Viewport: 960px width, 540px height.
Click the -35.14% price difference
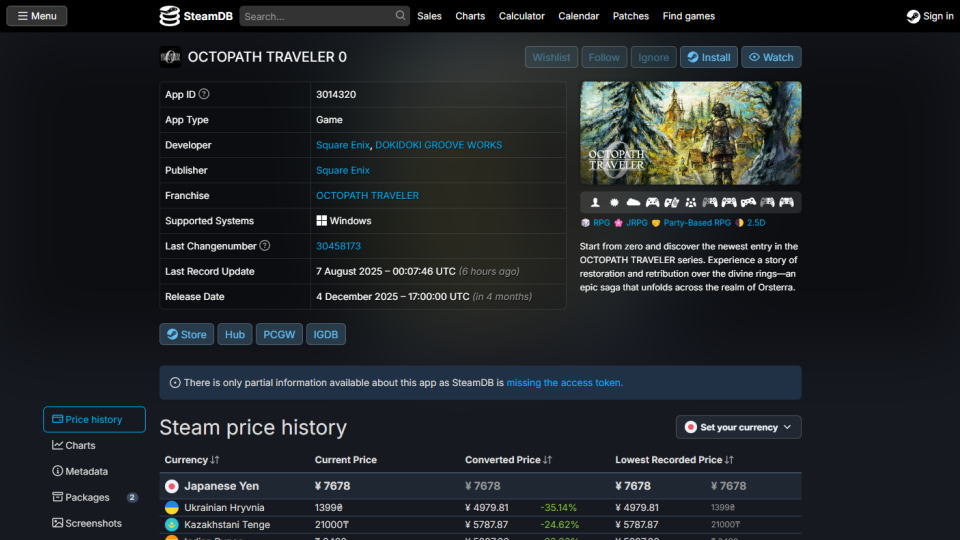pyautogui.click(x=558, y=508)
